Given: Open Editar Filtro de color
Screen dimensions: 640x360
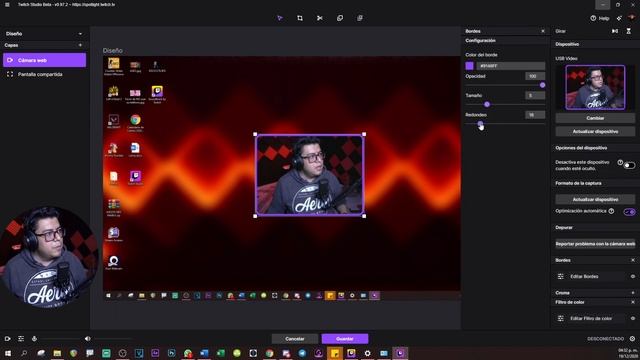Looking at the screenshot, I should click(x=591, y=318).
